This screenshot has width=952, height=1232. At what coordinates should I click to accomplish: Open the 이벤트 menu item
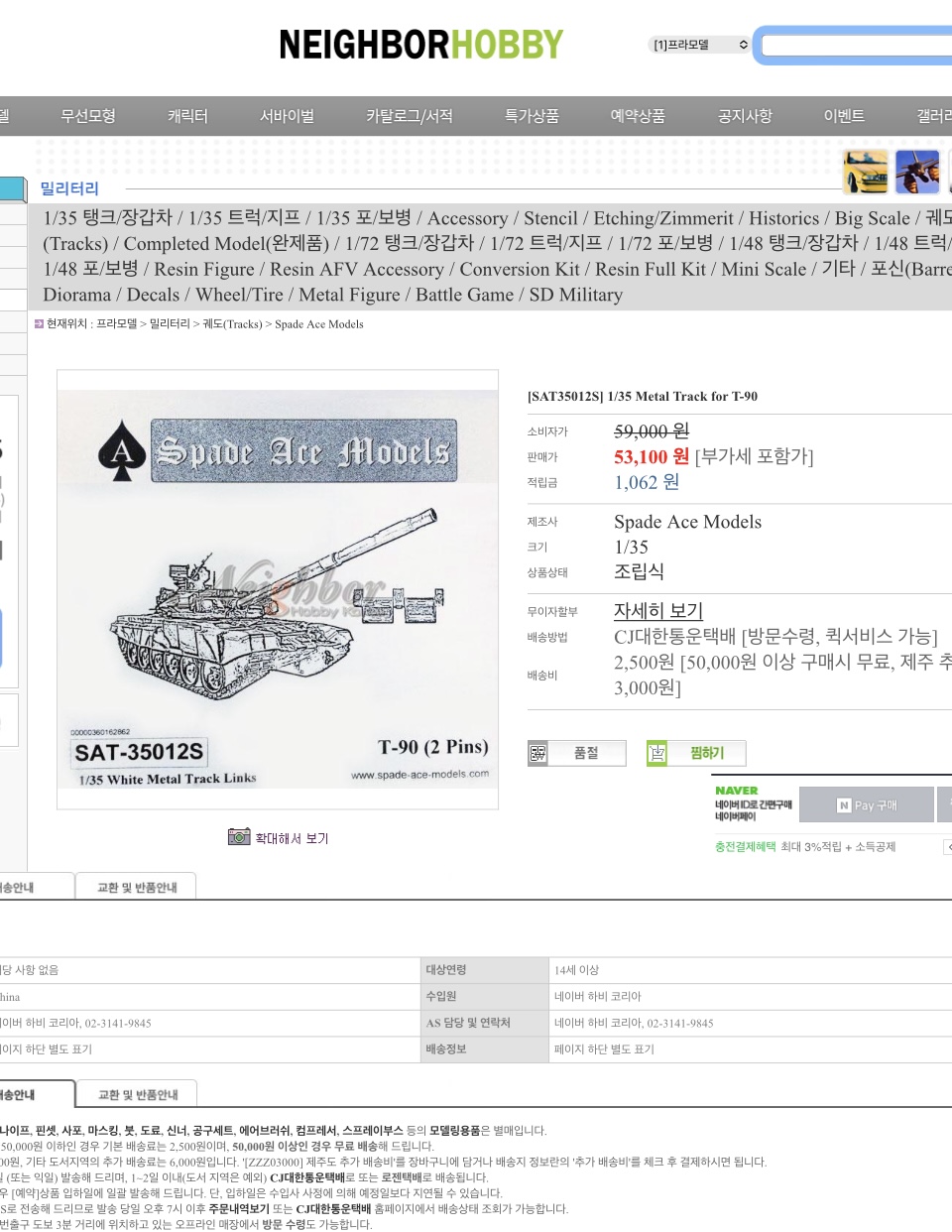[844, 116]
